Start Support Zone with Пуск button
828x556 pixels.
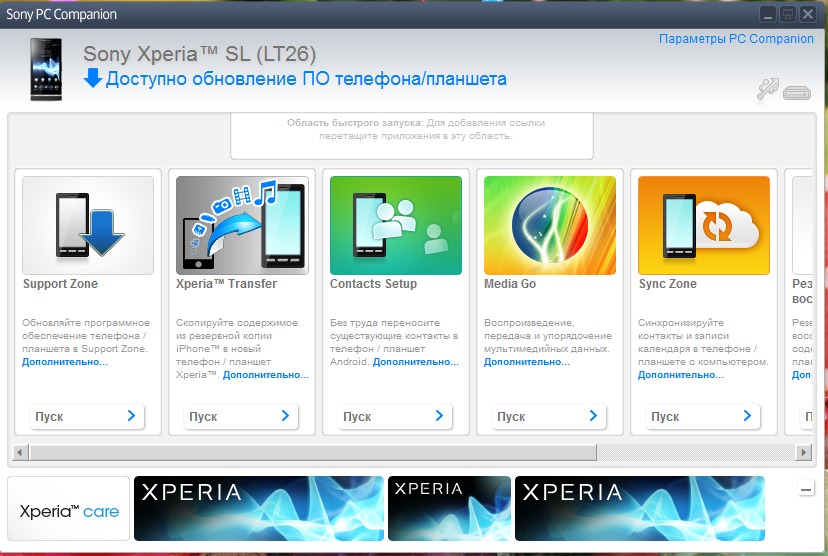tap(87, 416)
